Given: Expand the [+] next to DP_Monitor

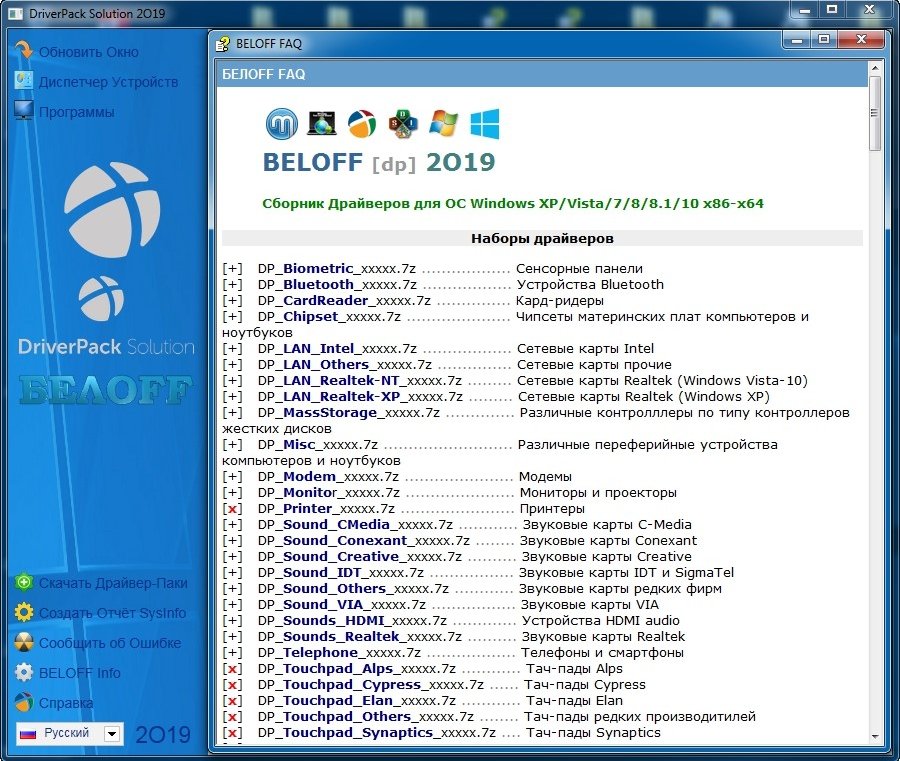Looking at the screenshot, I should [x=232, y=492].
